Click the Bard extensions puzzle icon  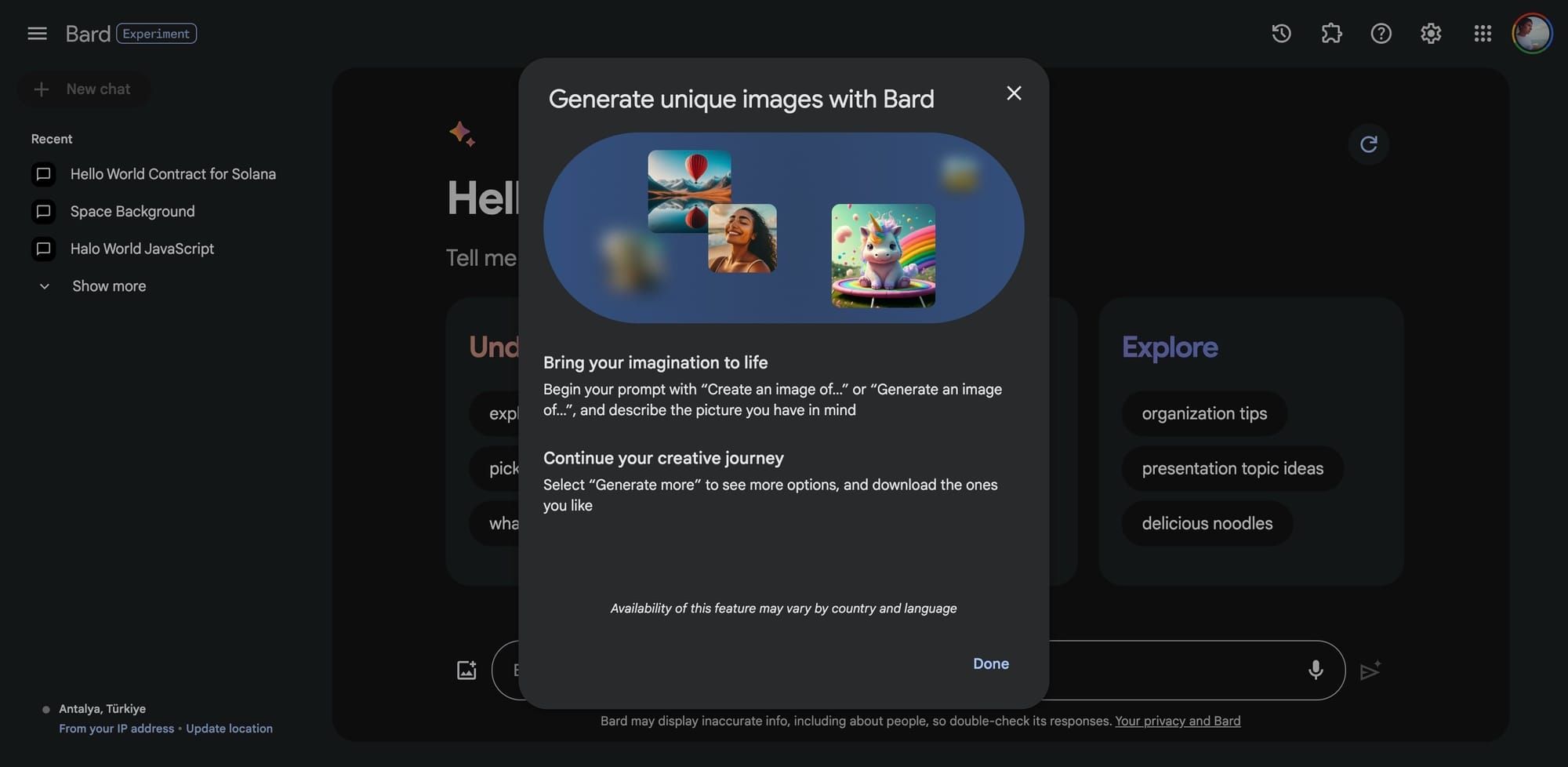pos(1330,33)
